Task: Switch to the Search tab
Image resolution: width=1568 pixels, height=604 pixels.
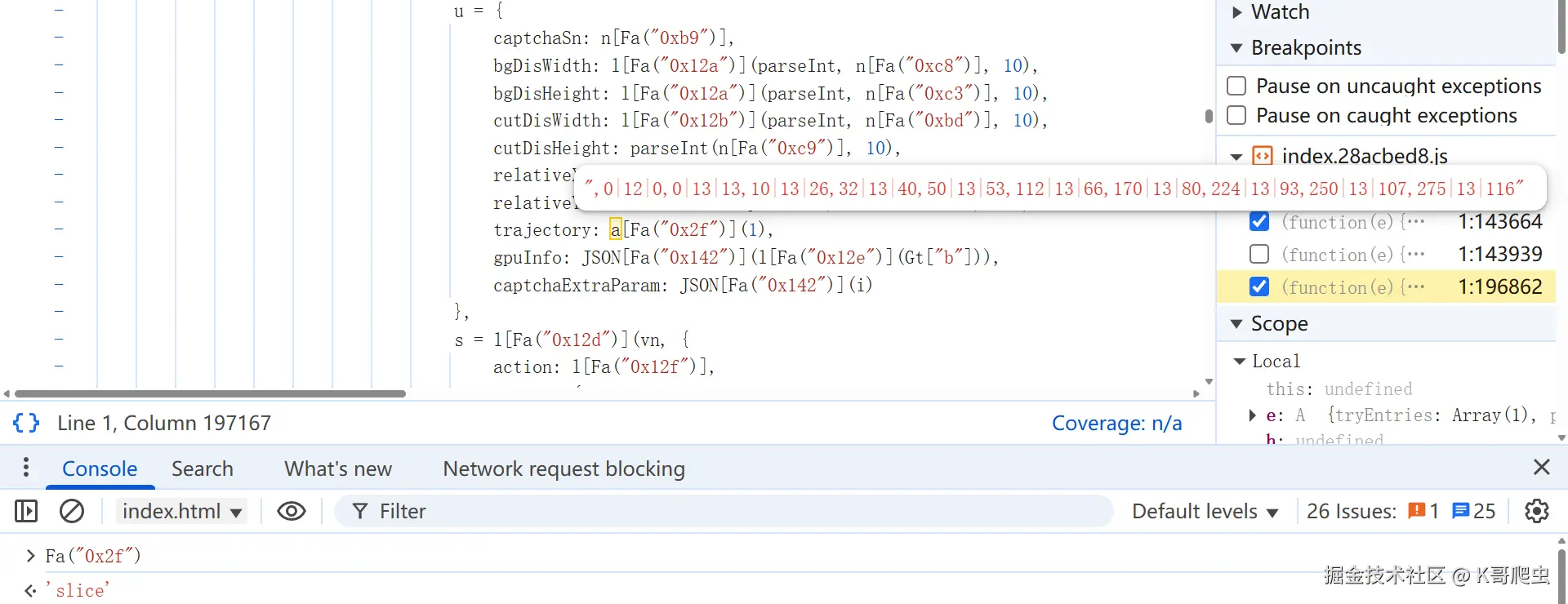Action: click(x=203, y=469)
